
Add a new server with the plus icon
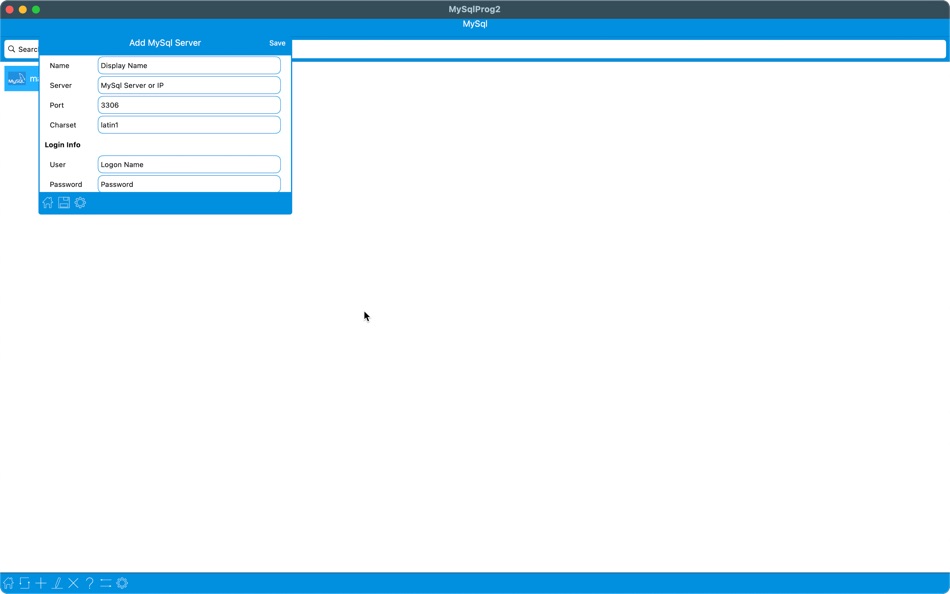[x=40, y=582]
